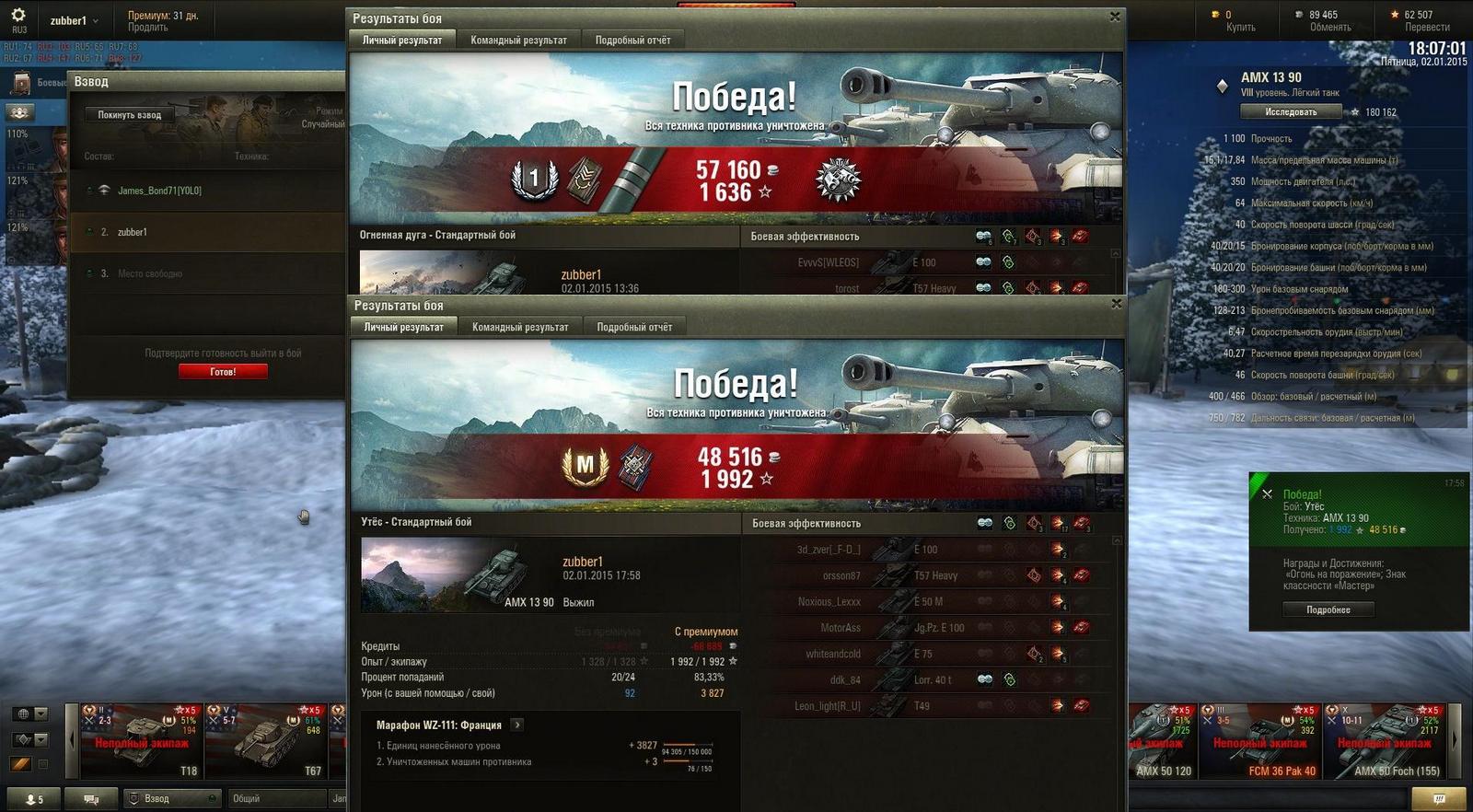Toggle the orange stripe carousel filter button
Screen dimensions: 1473x812
(21, 763)
